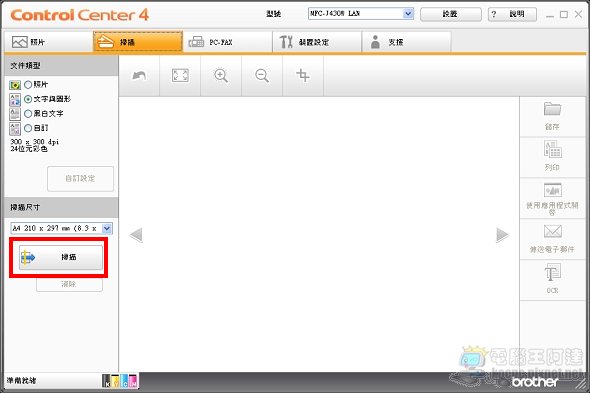590x393 pixels.
Task: Click the Ready (準備就緒) status text
Action: coord(21,381)
